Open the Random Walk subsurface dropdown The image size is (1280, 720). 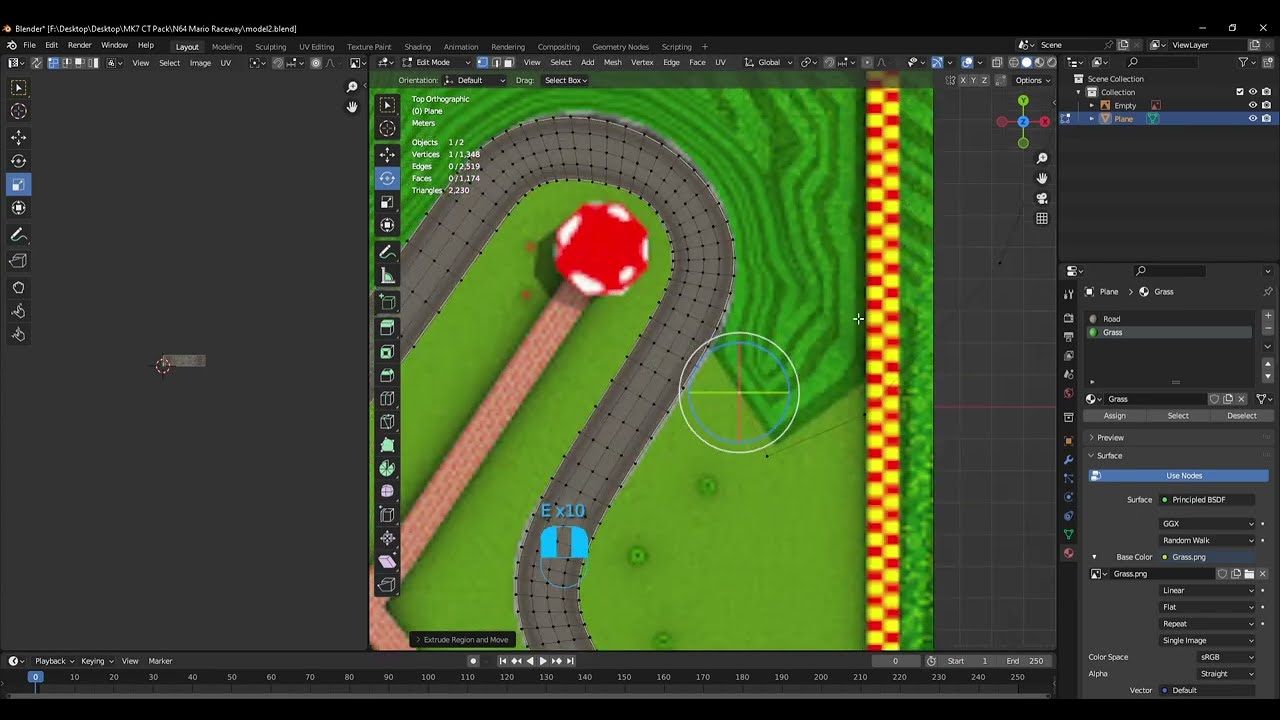pos(1208,540)
